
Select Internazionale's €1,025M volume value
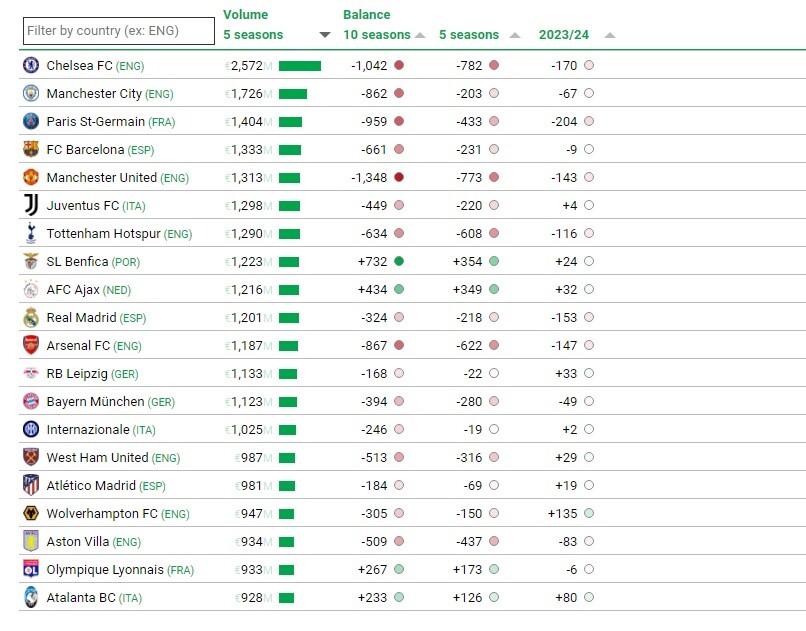pos(248,430)
